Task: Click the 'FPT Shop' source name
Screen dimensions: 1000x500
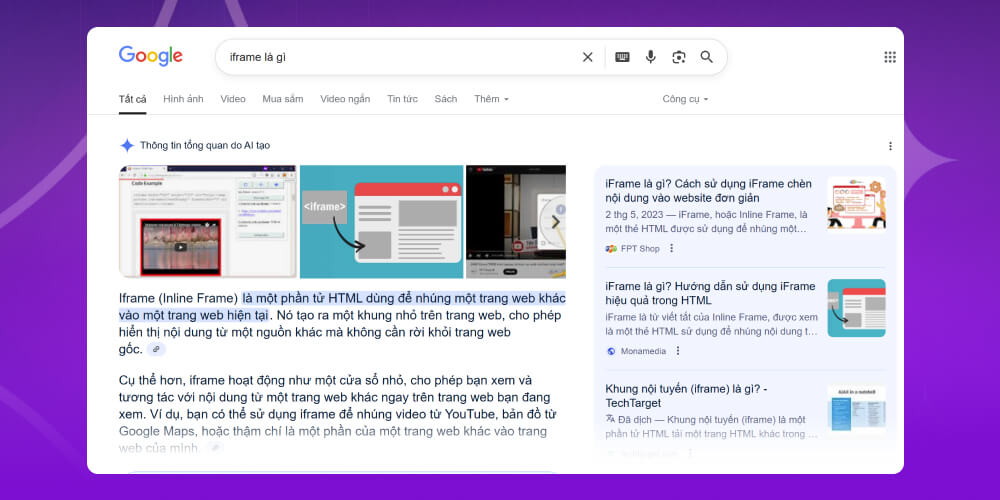Action: click(640, 249)
